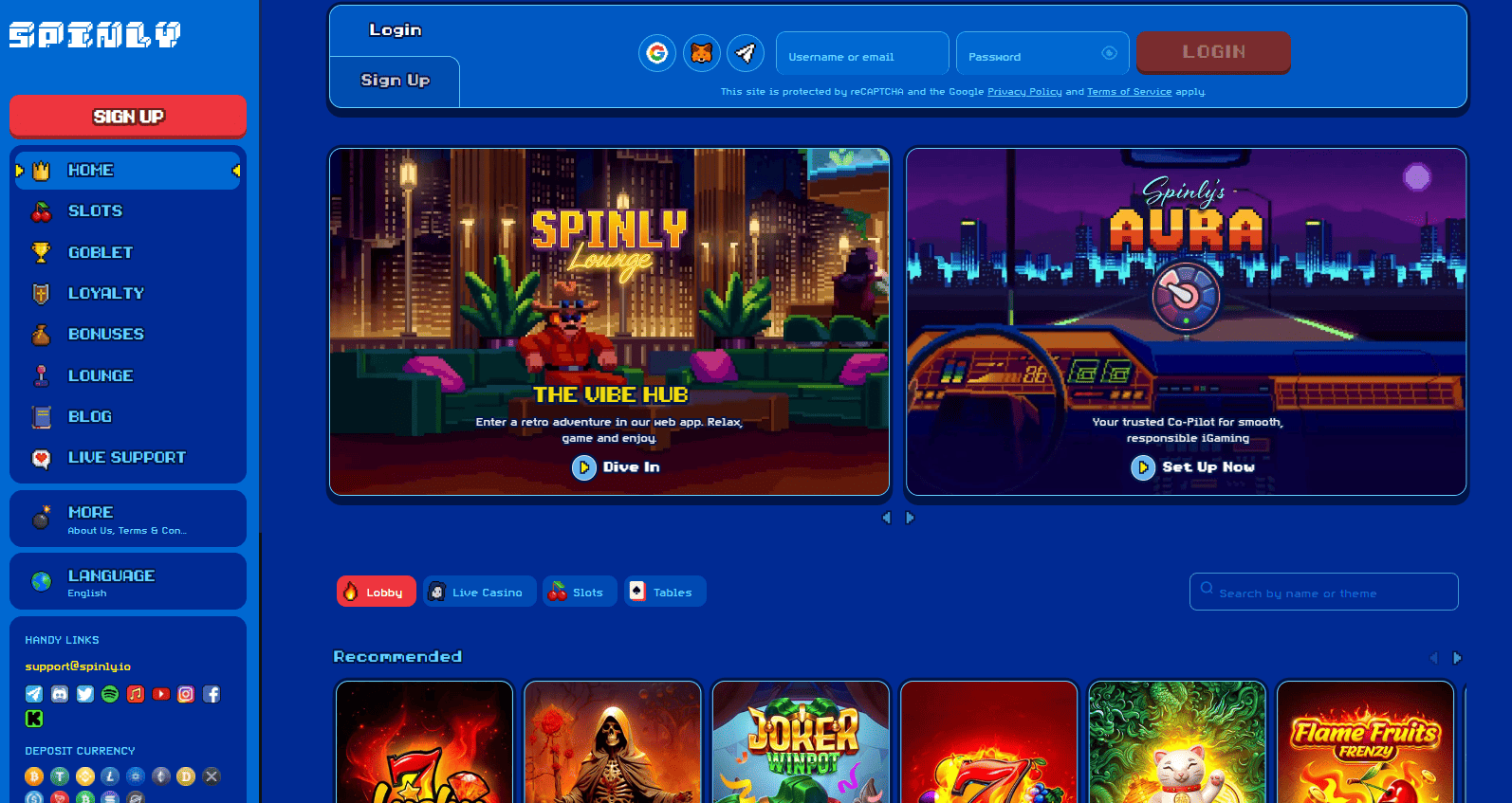Image resolution: width=1512 pixels, height=803 pixels.
Task: Click the Dive In play icon
Action: click(x=583, y=467)
